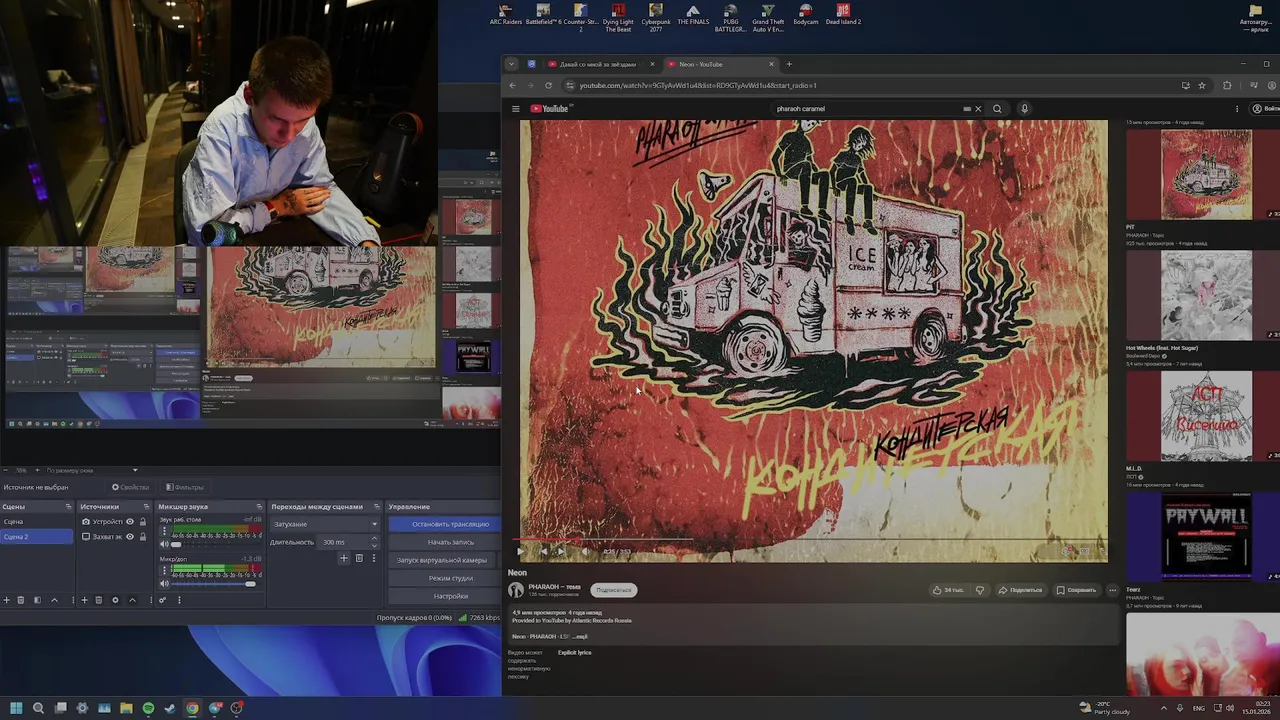Open advanced audio properties gears icon
The width and height of the screenshot is (1280, 720).
[x=162, y=600]
